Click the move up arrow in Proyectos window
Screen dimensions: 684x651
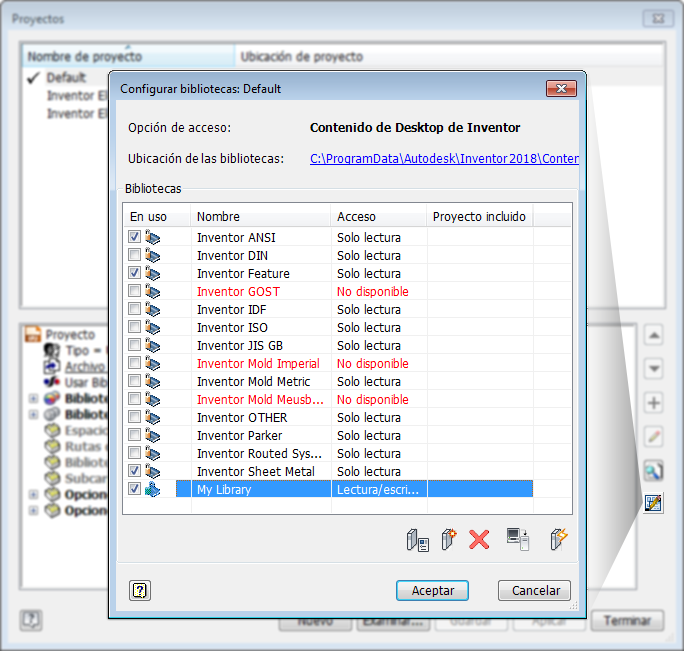tap(653, 335)
